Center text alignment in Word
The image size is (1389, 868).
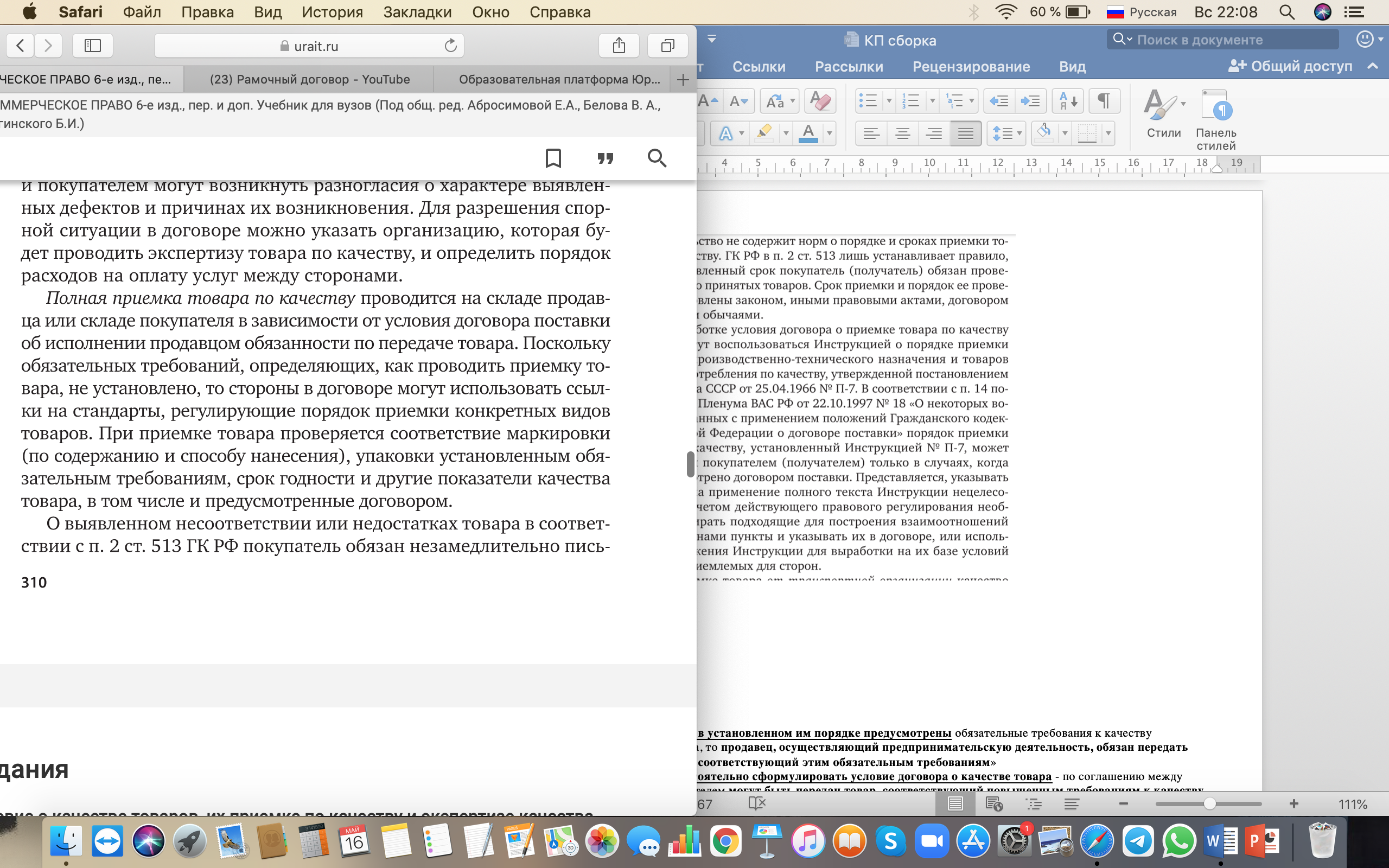pyautogui.click(x=902, y=133)
